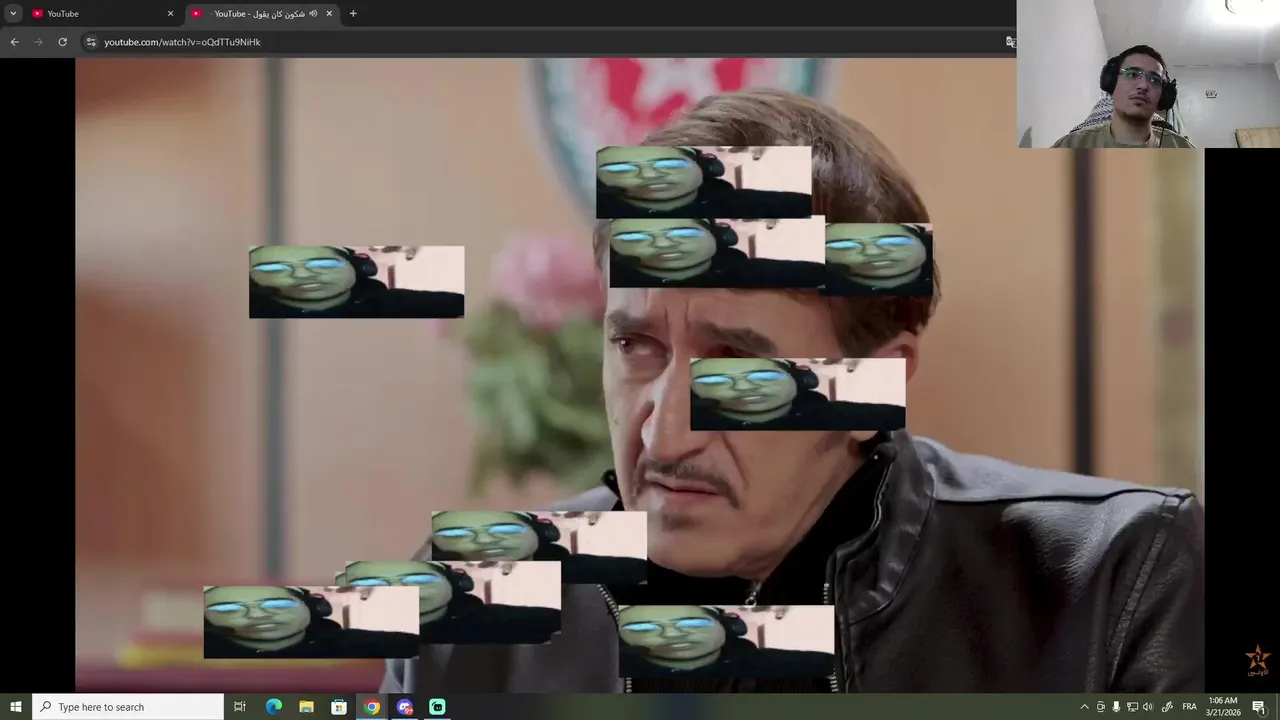Open the tab search dropdown arrow
The height and width of the screenshot is (720, 1280).
point(13,13)
